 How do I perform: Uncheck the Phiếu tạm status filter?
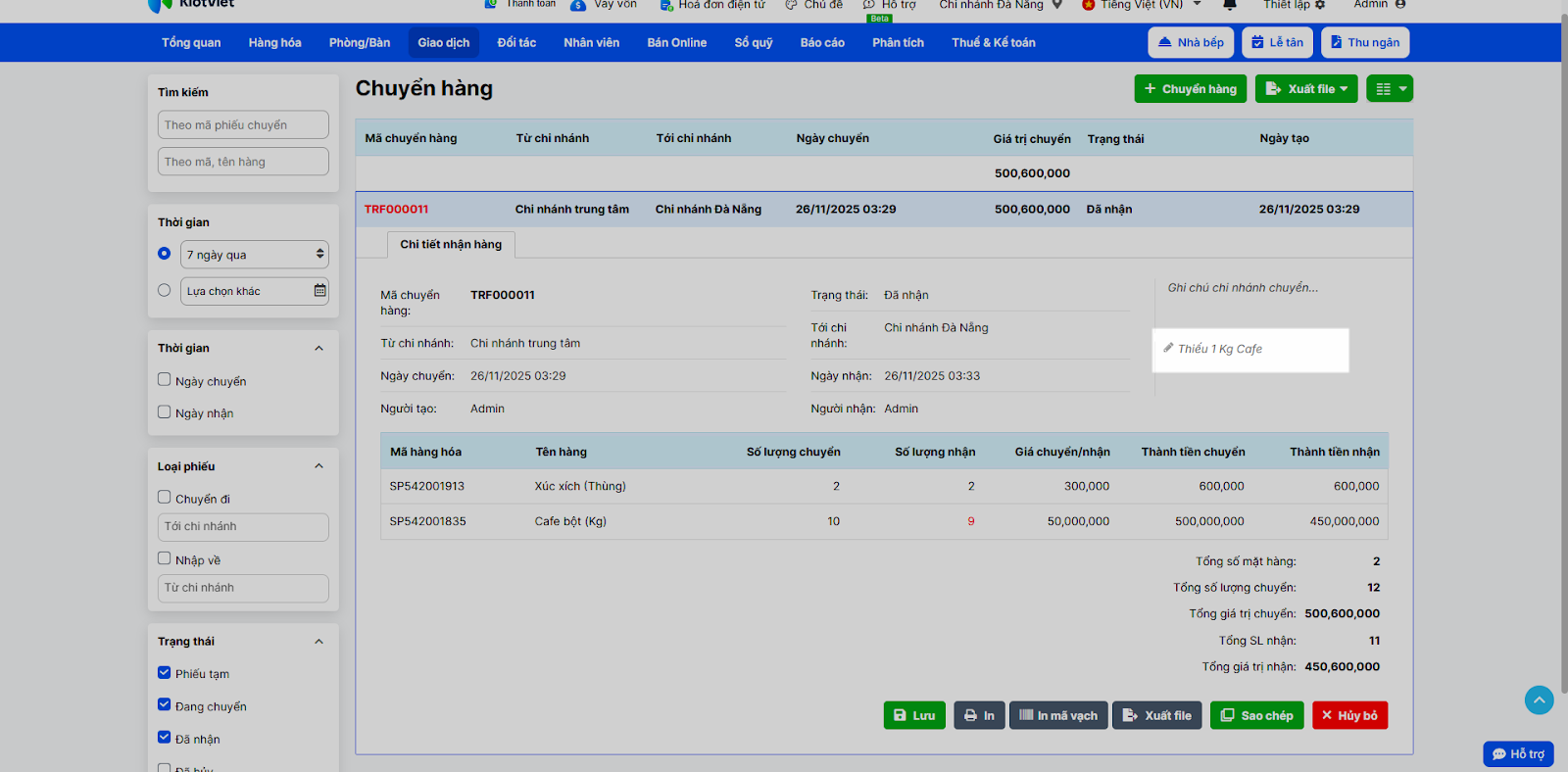[165, 673]
